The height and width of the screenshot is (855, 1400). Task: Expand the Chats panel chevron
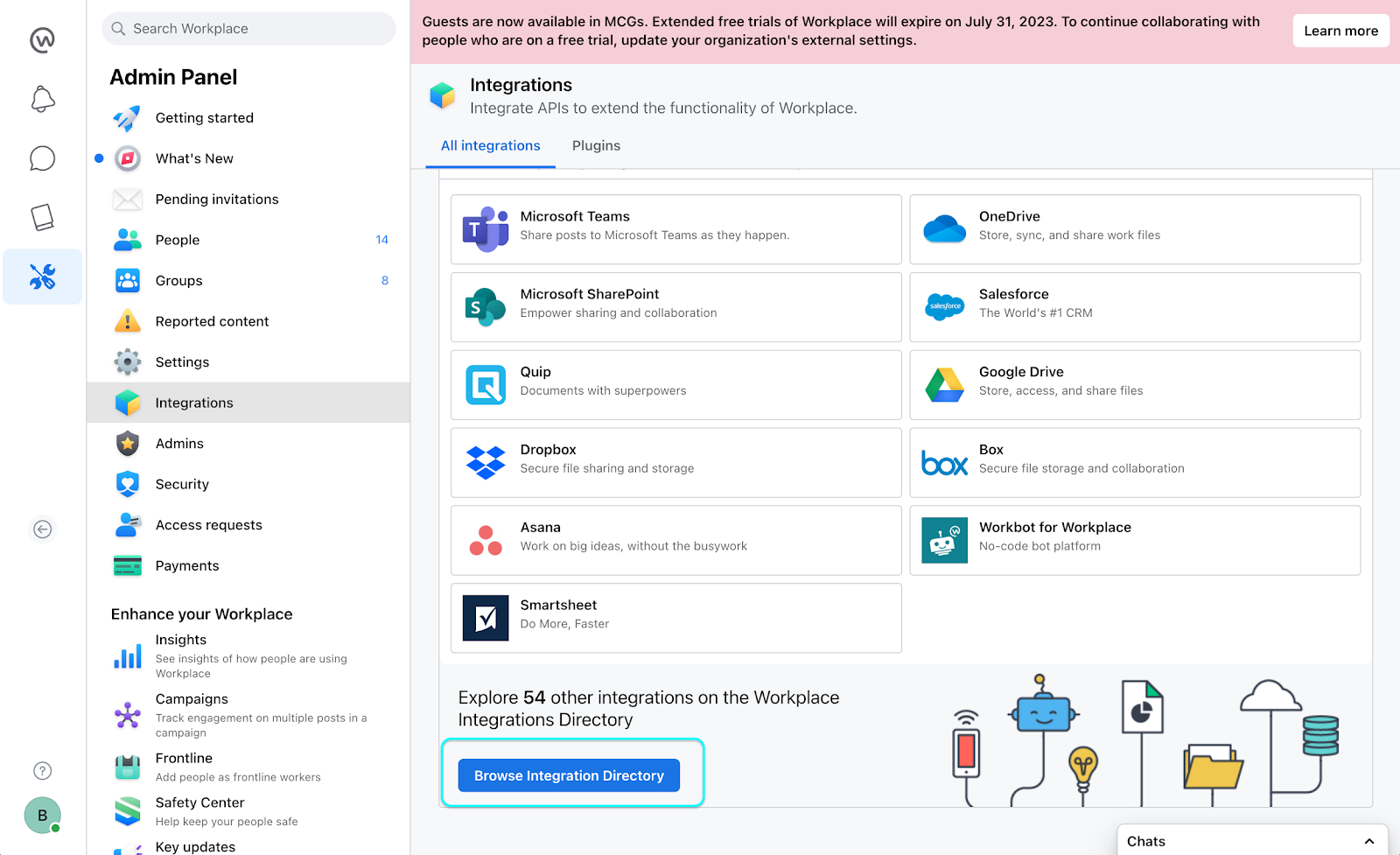tap(1368, 841)
